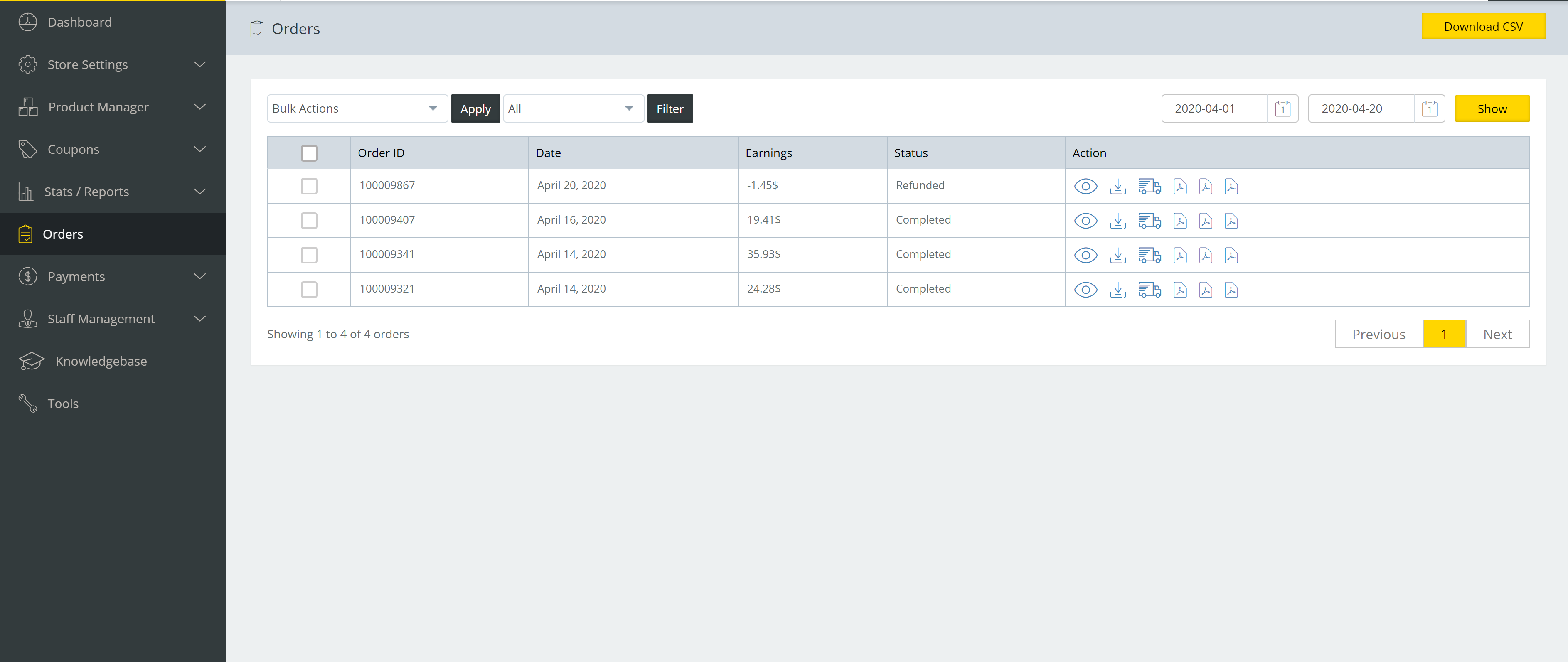Open end date calendar picker icon
Screen dimensions: 1568x662
pyautogui.click(x=1429, y=109)
